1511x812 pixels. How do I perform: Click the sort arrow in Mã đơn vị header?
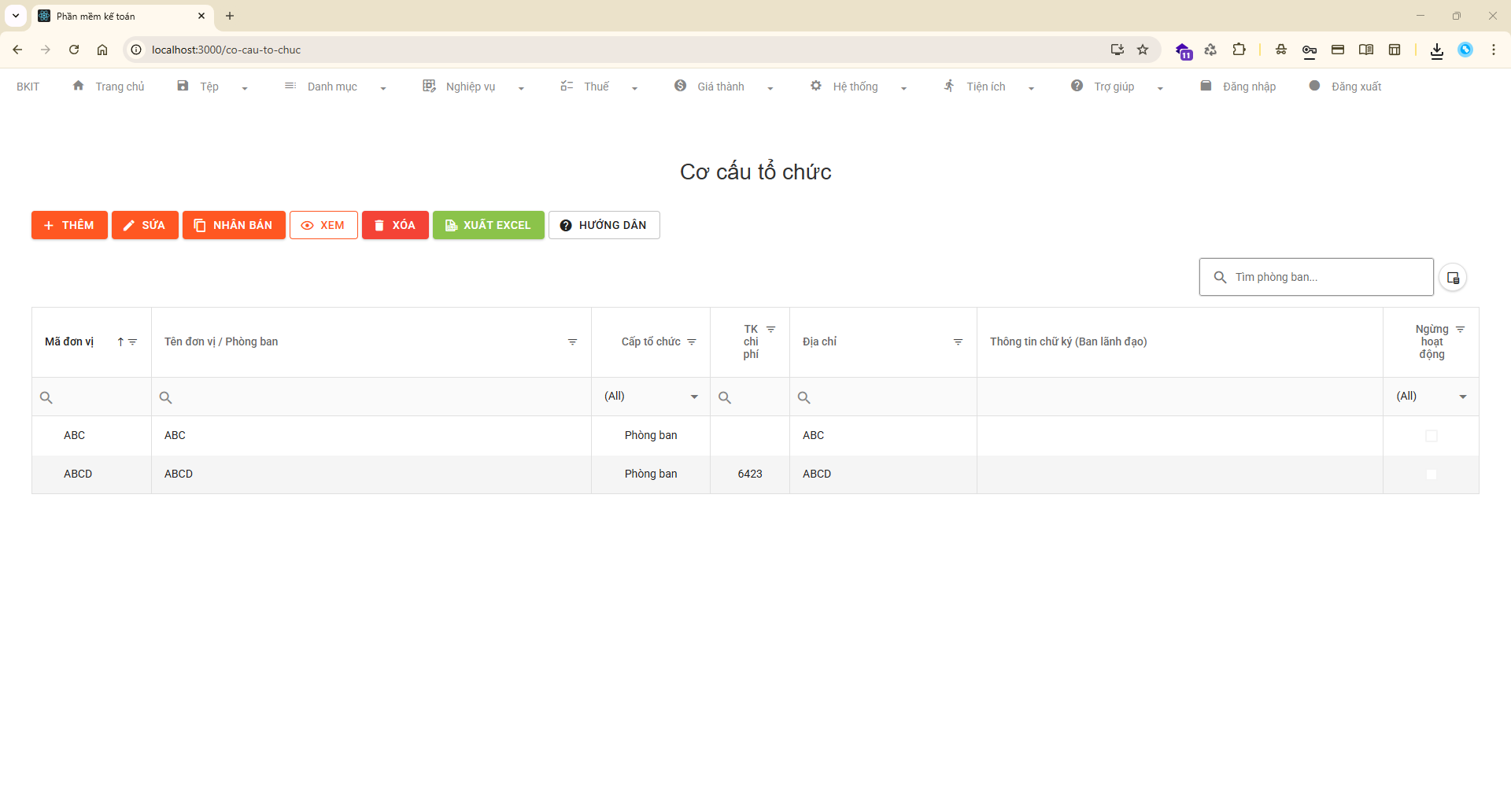(120, 342)
